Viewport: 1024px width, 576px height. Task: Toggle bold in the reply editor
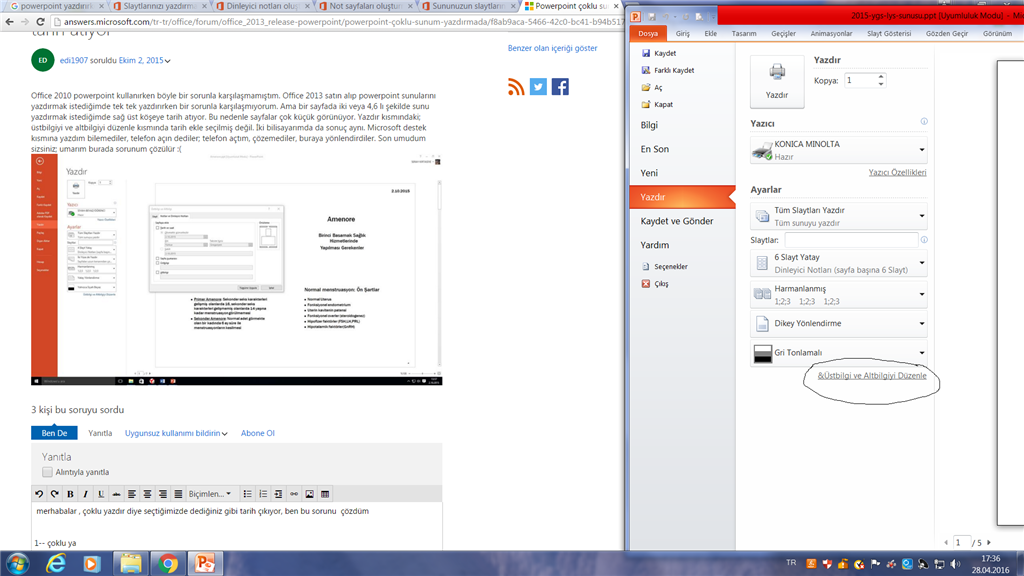(71, 494)
